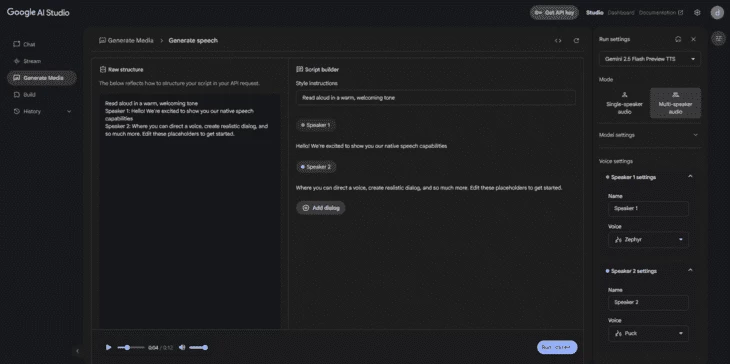
Task: Click the Raw structure text area
Action: coord(190,212)
